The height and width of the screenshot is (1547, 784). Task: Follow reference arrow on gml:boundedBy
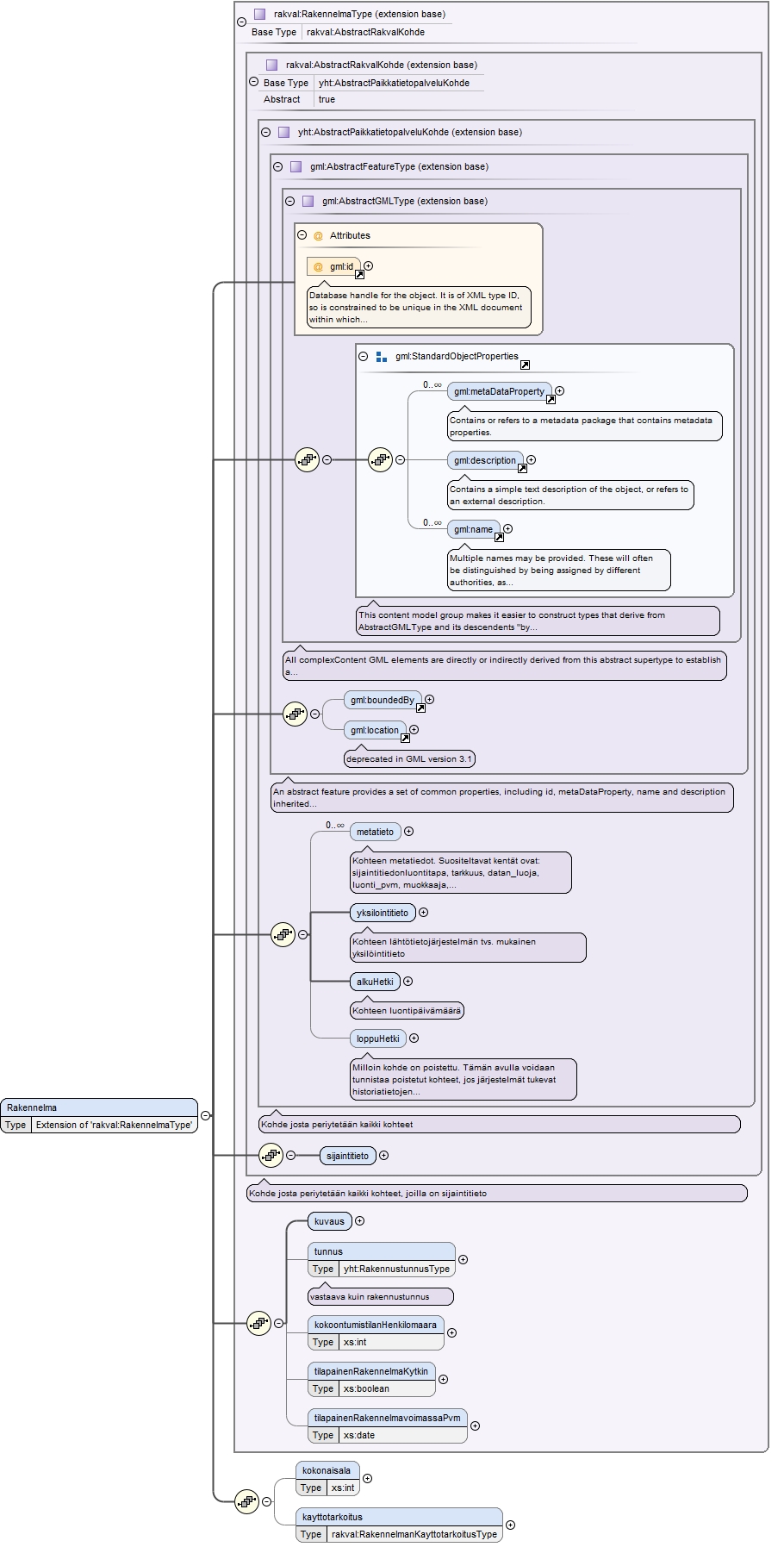coord(420,708)
